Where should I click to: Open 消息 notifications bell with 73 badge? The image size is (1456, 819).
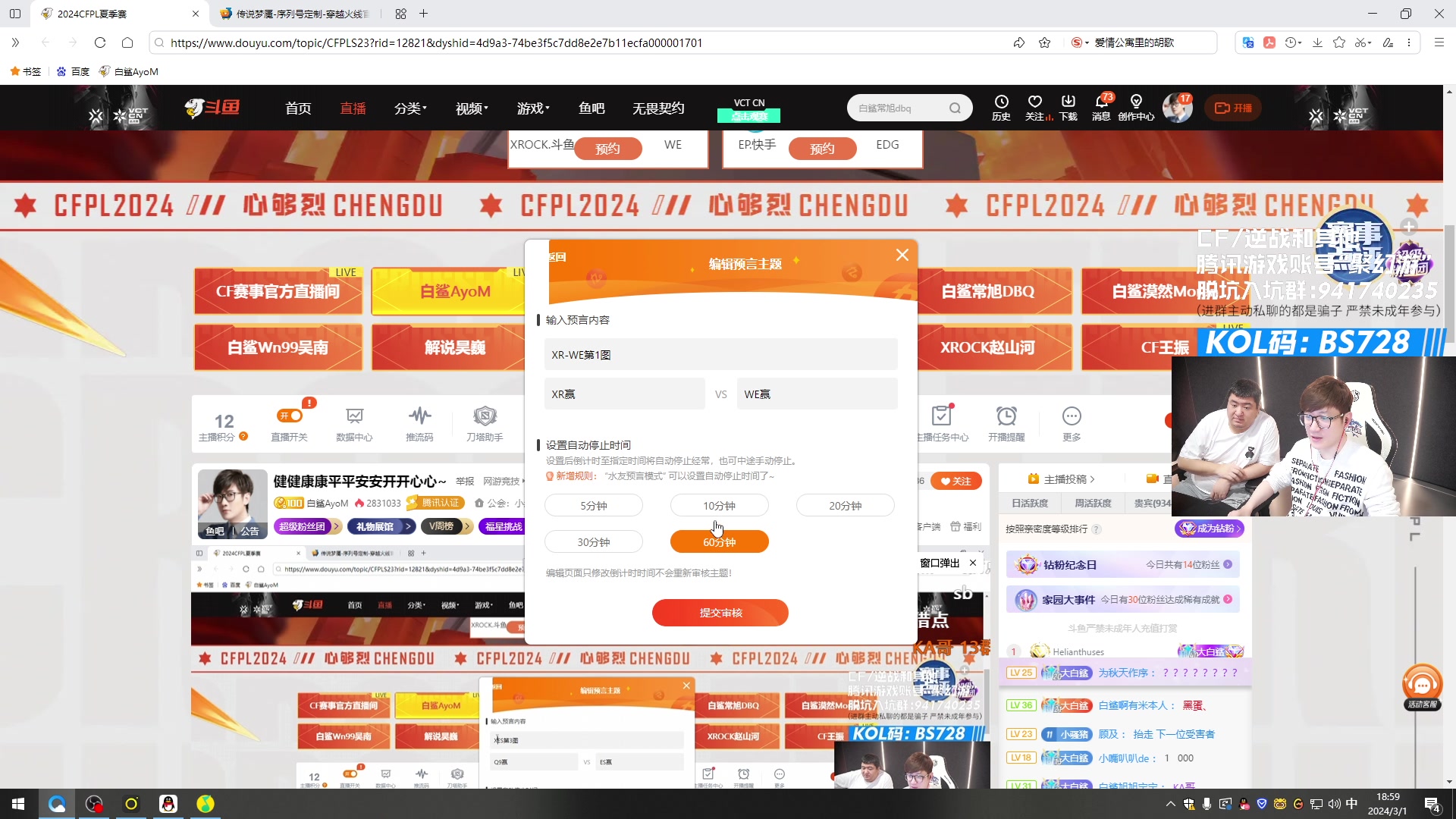point(1102,108)
